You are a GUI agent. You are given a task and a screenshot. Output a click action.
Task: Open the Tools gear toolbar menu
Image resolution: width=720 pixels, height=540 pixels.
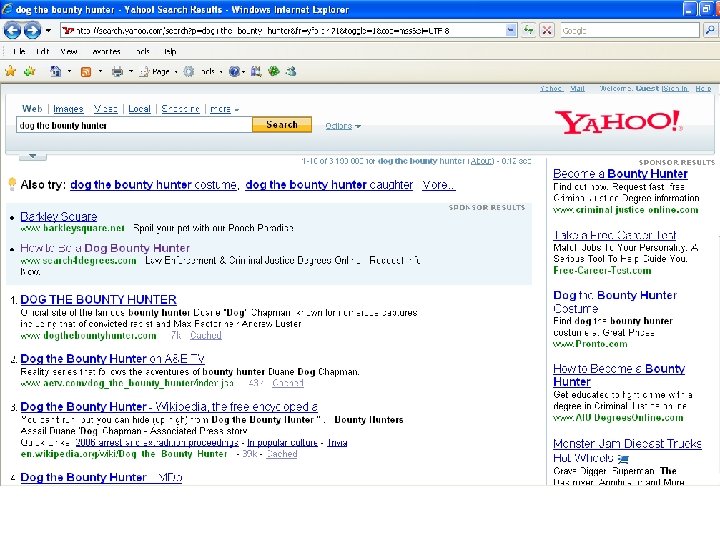(x=202, y=72)
